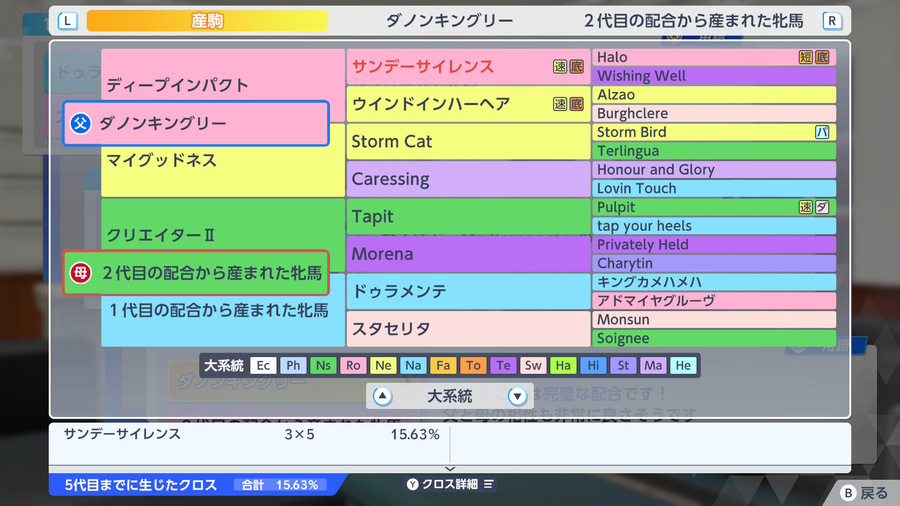Select the Fa lineage swatch
Image resolution: width=900 pixels, height=506 pixels.
click(x=443, y=365)
